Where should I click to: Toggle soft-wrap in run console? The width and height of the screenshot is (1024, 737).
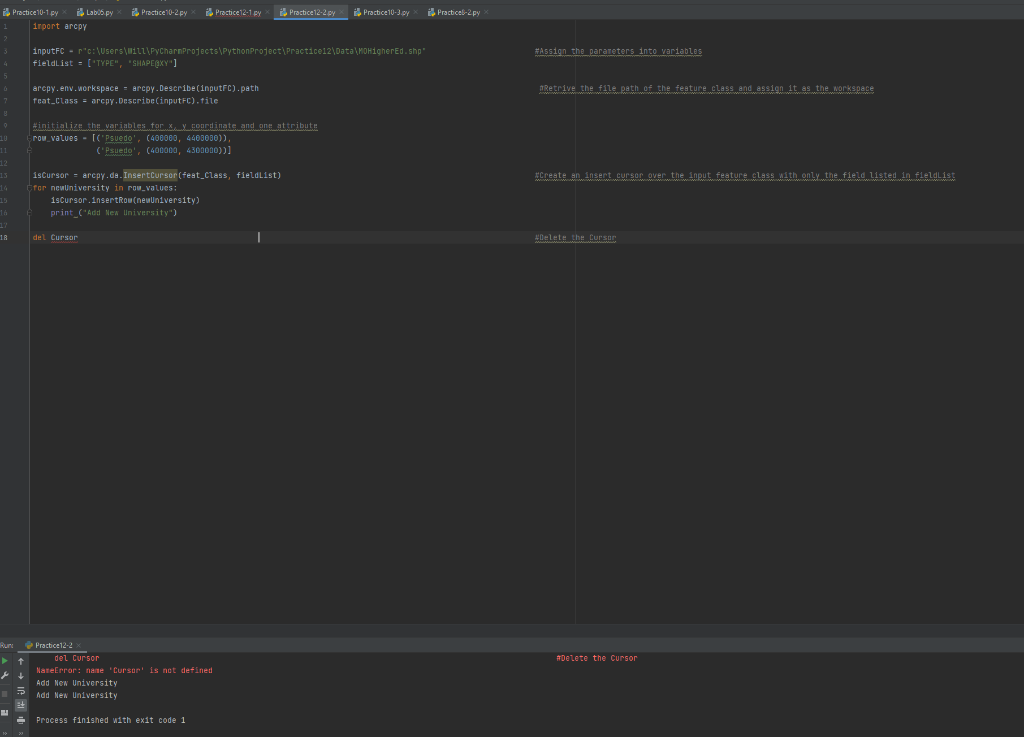point(21,691)
